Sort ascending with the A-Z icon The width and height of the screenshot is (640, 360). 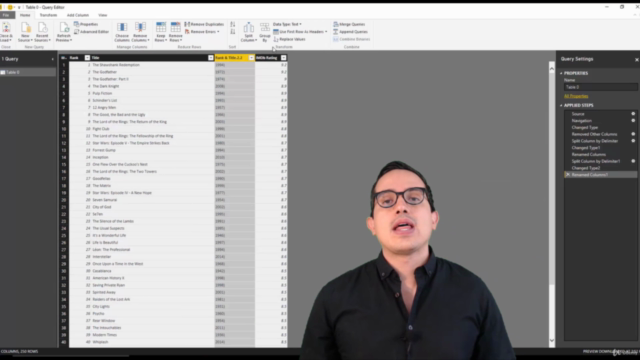point(233,24)
